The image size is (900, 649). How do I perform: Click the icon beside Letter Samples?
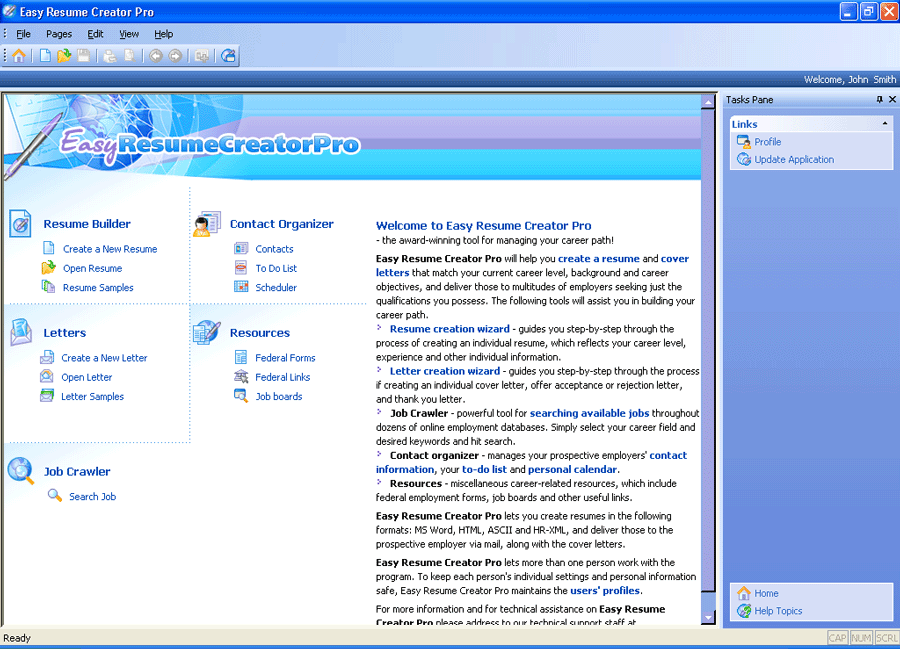coord(46,395)
